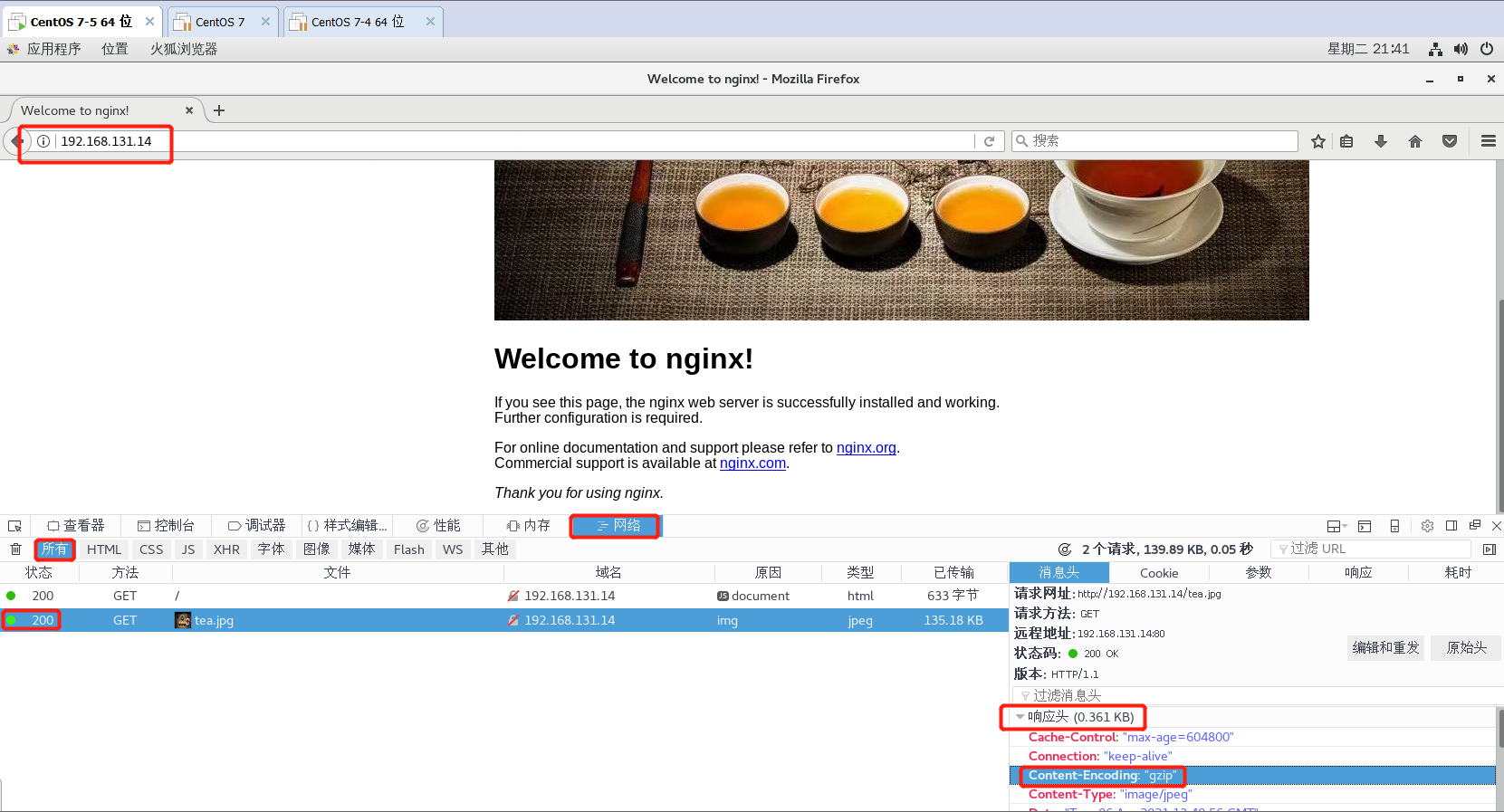Screen dimensions: 1504x812
Task: Open the 内存 memory tab
Action: 528,526
